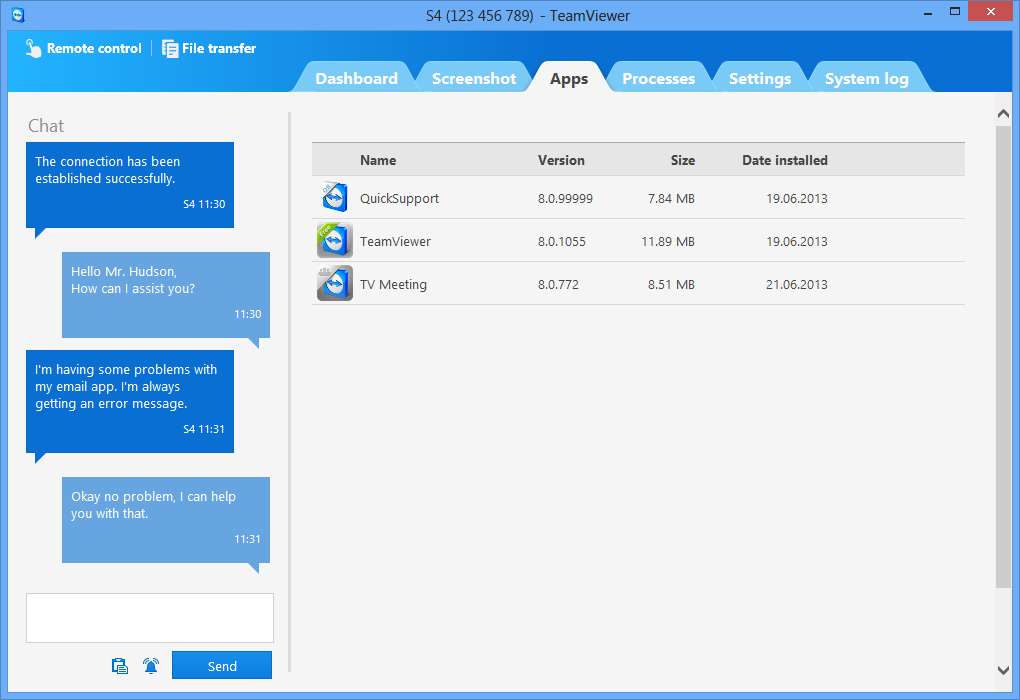Switch to the Screenshot tab

coord(474,78)
